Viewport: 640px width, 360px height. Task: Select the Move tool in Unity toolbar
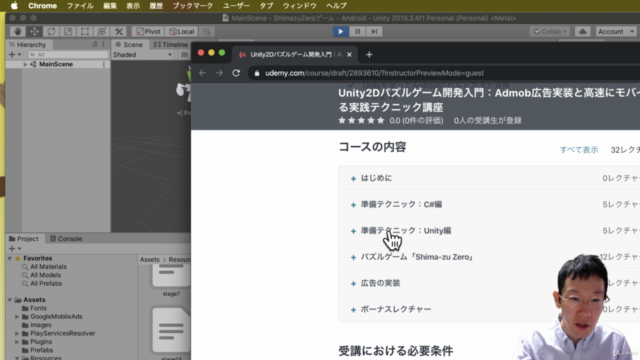[x=34, y=31]
